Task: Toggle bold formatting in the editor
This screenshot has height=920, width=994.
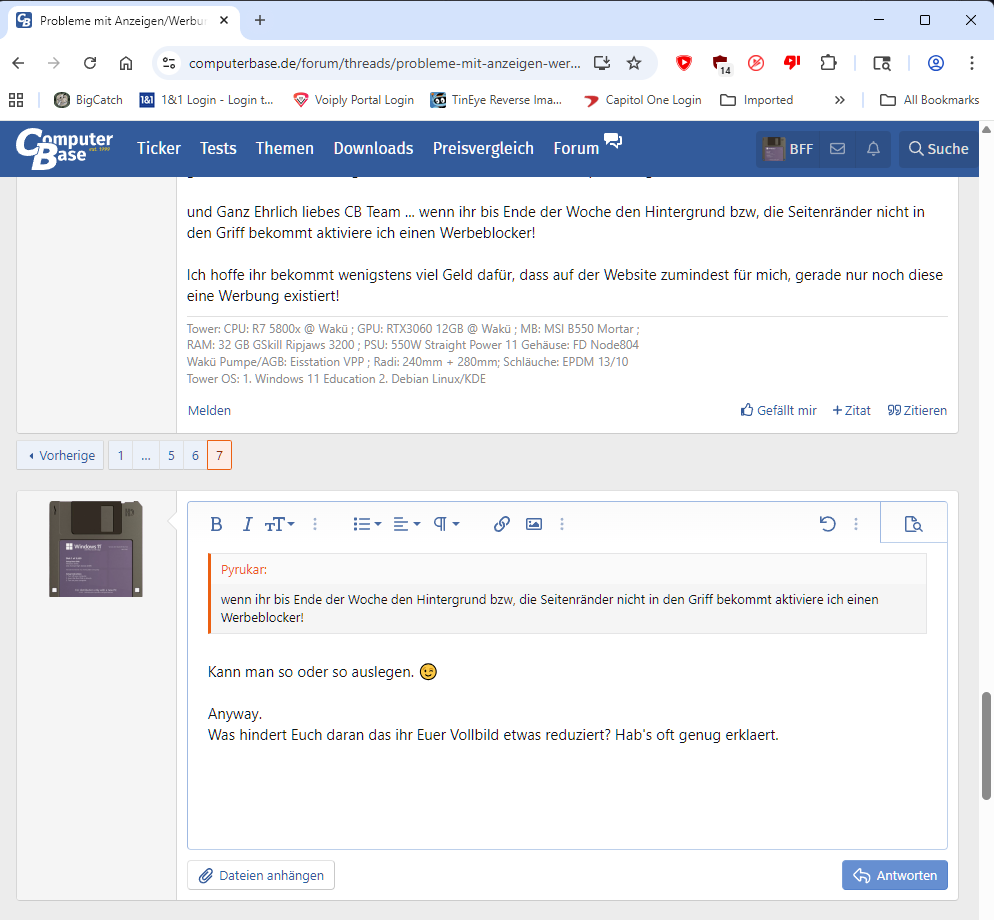Action: pyautogui.click(x=216, y=524)
